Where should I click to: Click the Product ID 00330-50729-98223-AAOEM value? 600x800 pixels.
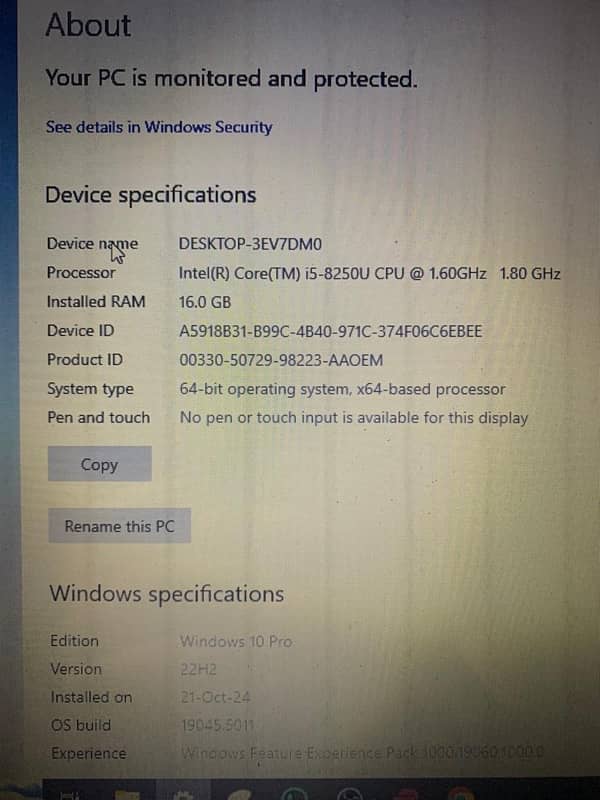tap(281, 360)
